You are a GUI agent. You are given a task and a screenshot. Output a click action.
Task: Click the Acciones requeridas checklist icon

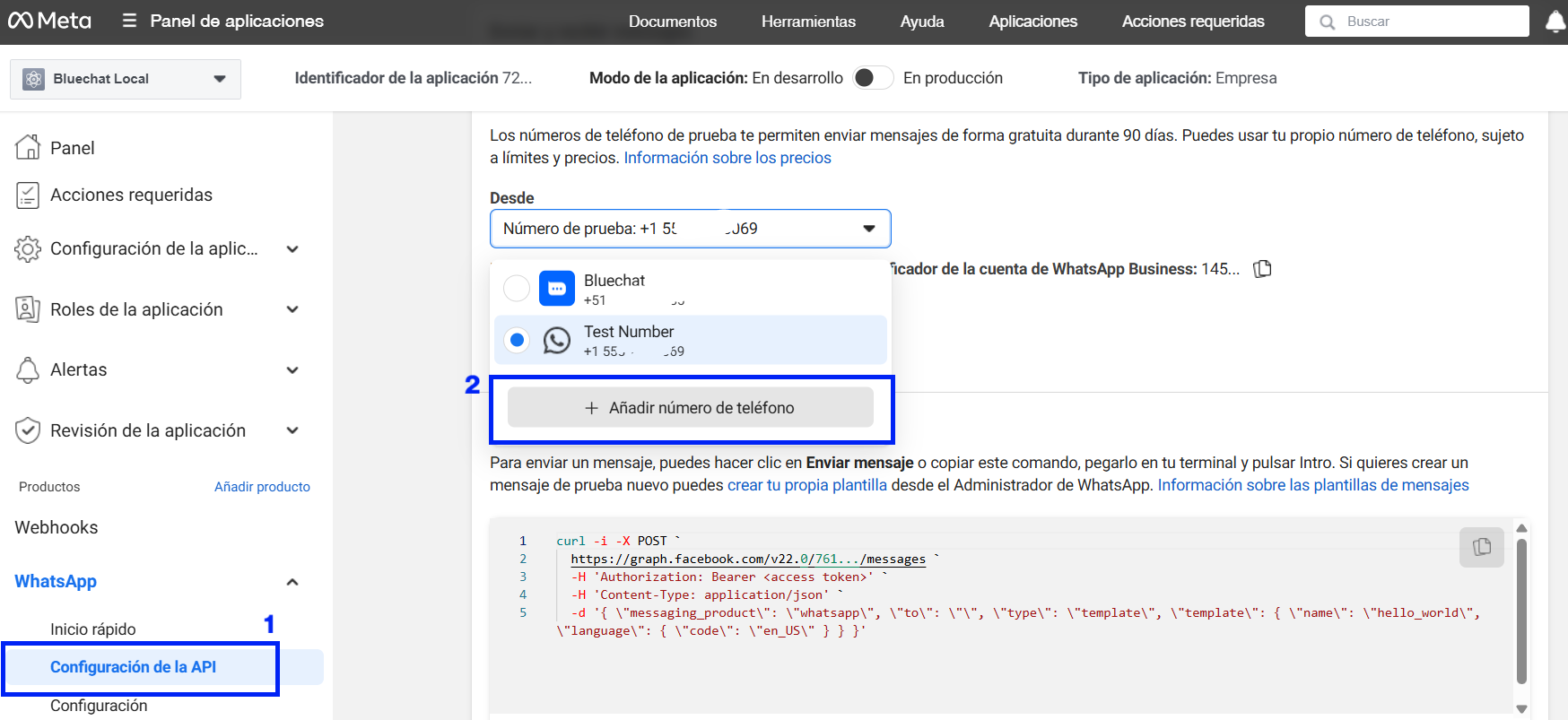coord(28,195)
